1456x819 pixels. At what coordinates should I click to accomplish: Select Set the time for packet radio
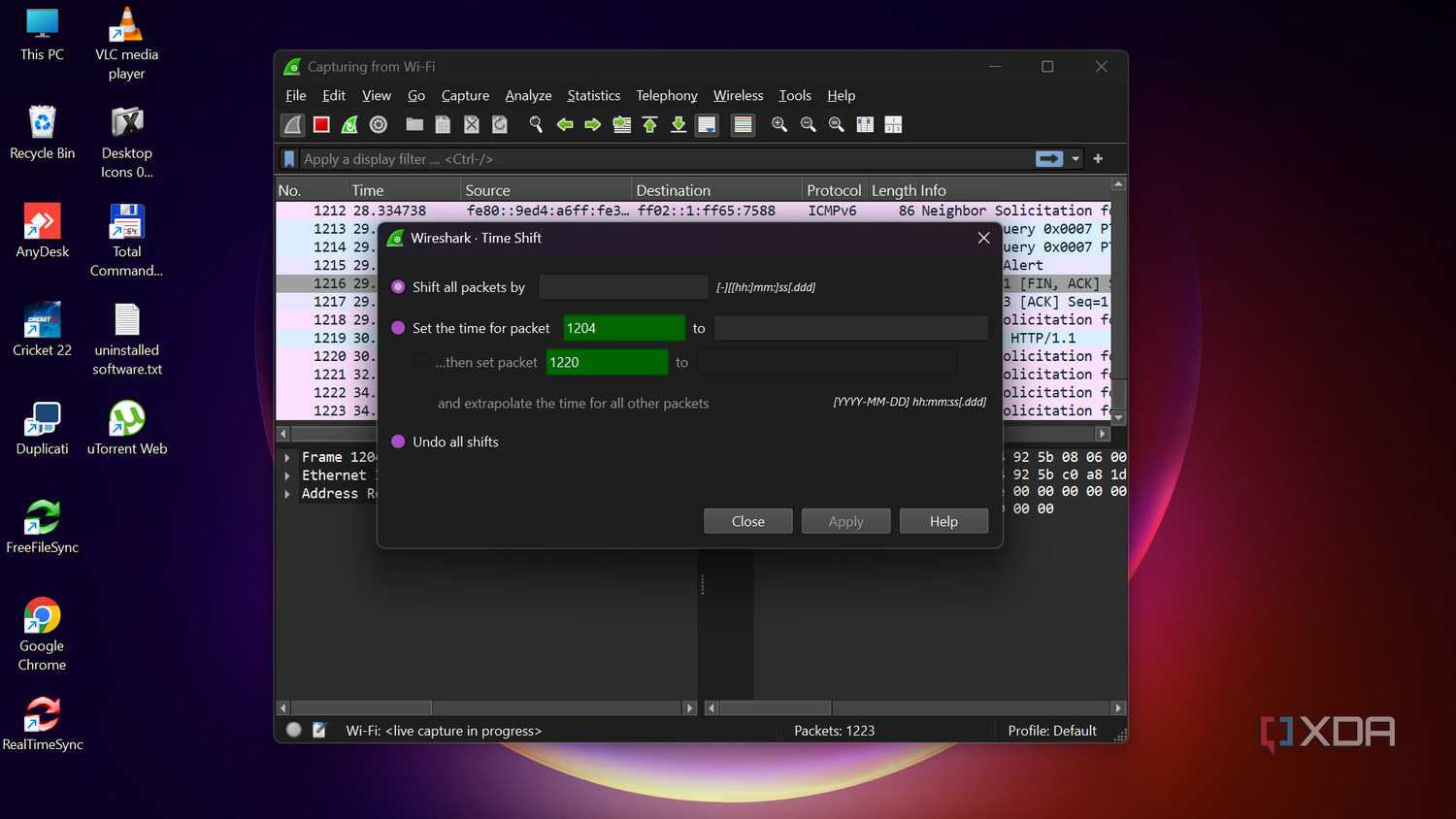pos(398,328)
